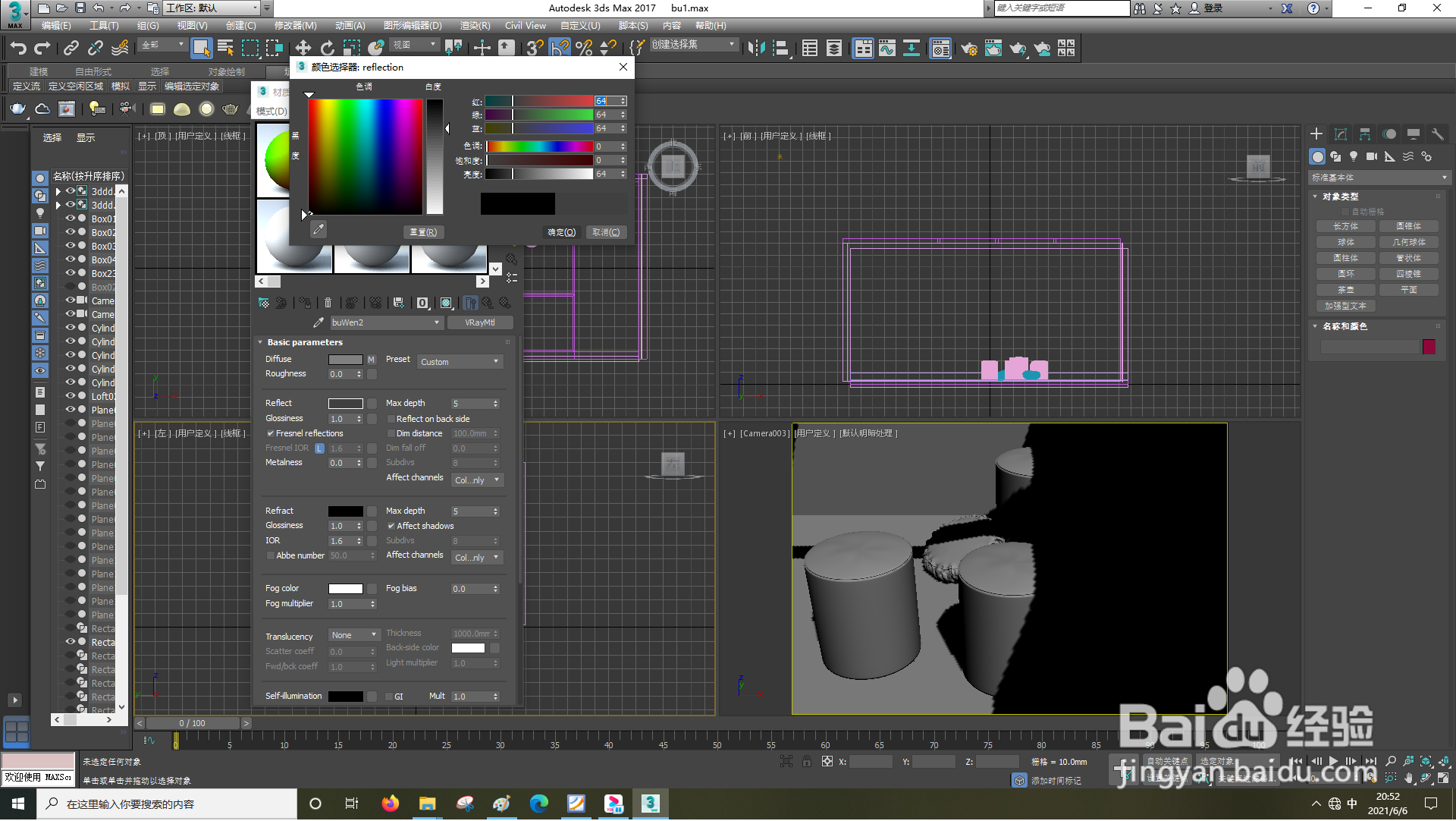
Task: Open the Civil View menu
Action: coord(525,26)
